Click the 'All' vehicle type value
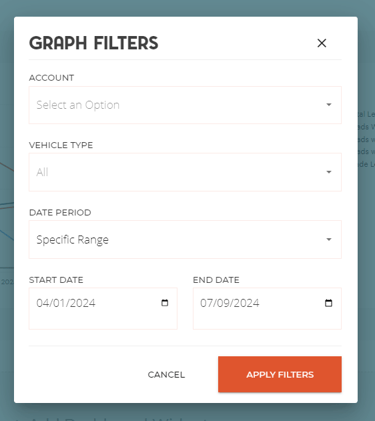The height and width of the screenshot is (421, 375). tap(42, 172)
